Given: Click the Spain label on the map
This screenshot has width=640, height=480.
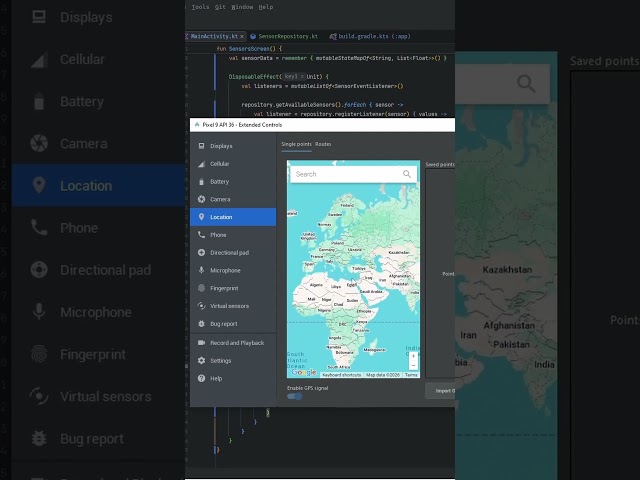Looking at the screenshot, I should (x=310, y=264).
